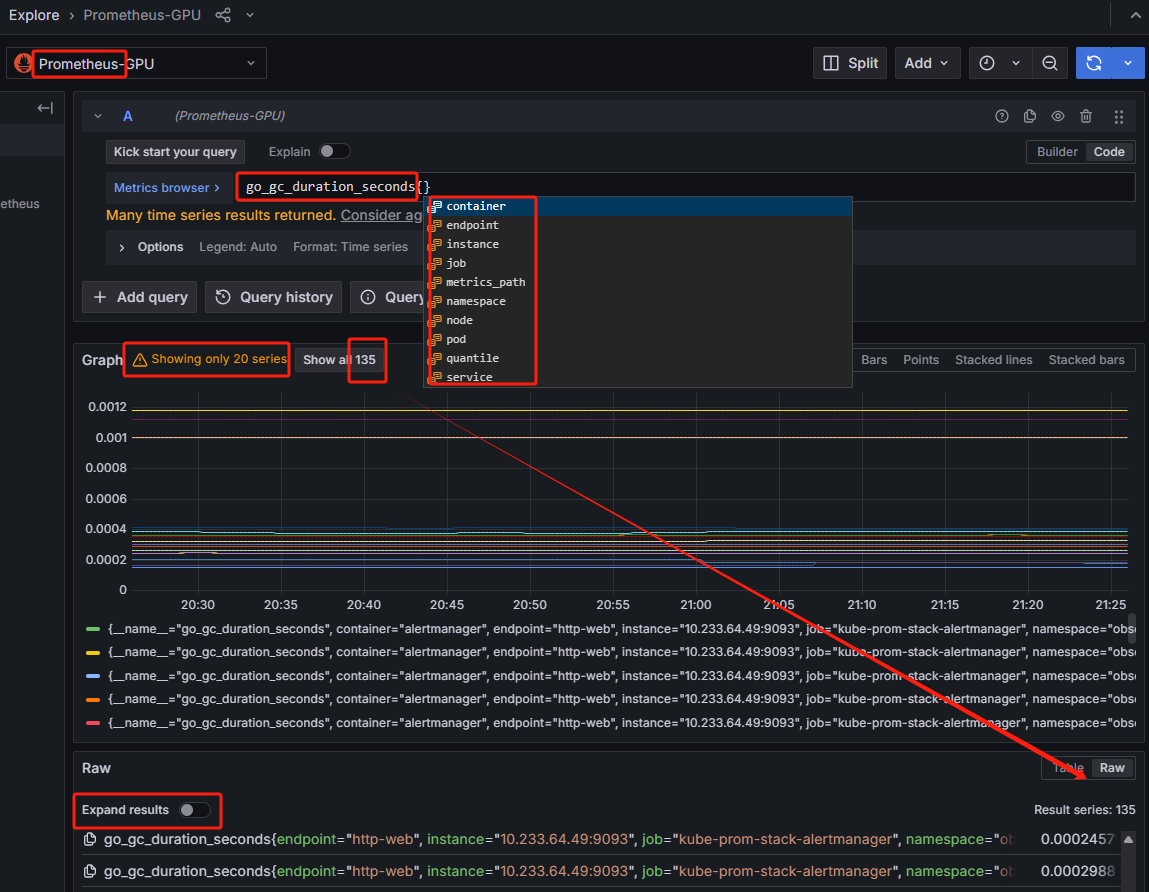1149x892 pixels.
Task: Click Kick start your query
Action: click(x=175, y=152)
